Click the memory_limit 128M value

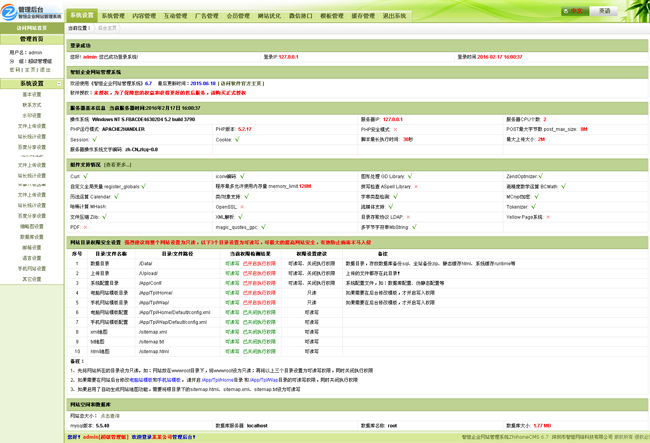pos(305,186)
